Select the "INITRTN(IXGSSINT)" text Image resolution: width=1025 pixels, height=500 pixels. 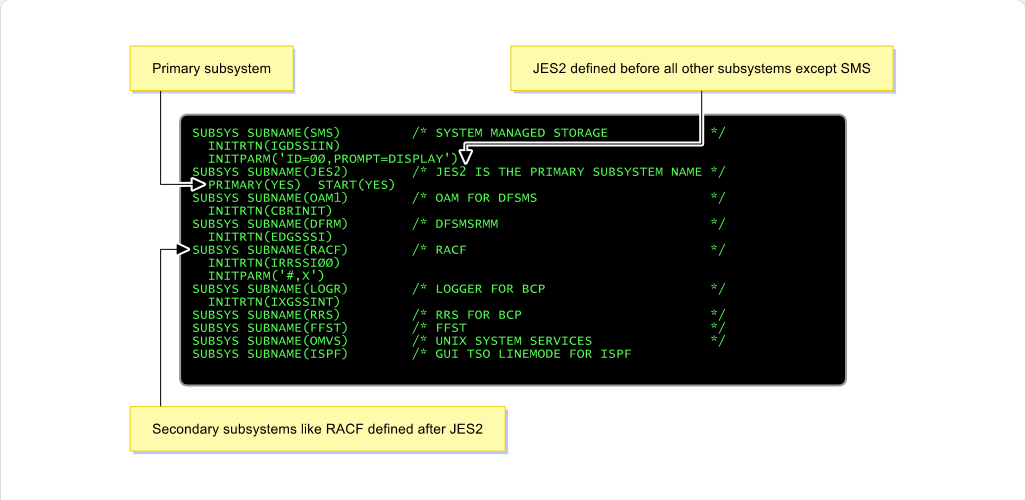point(274,302)
